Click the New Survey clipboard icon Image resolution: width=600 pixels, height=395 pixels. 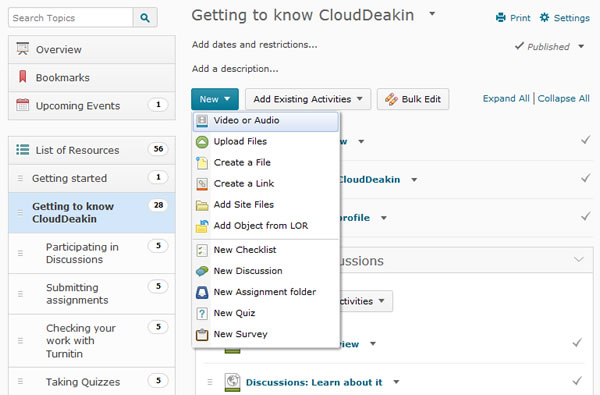(202, 335)
